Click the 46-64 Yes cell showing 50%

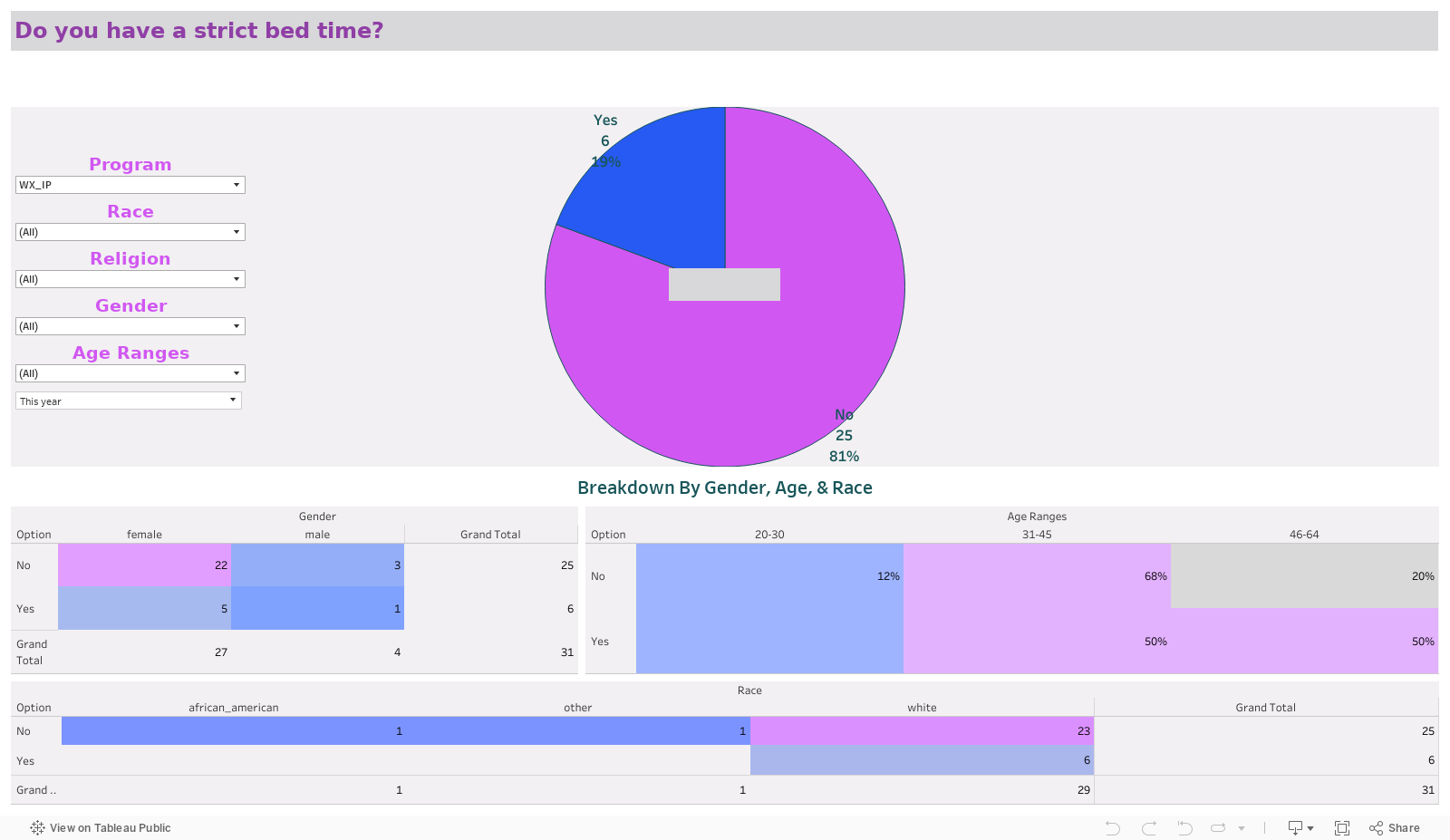pyautogui.click(x=1304, y=641)
